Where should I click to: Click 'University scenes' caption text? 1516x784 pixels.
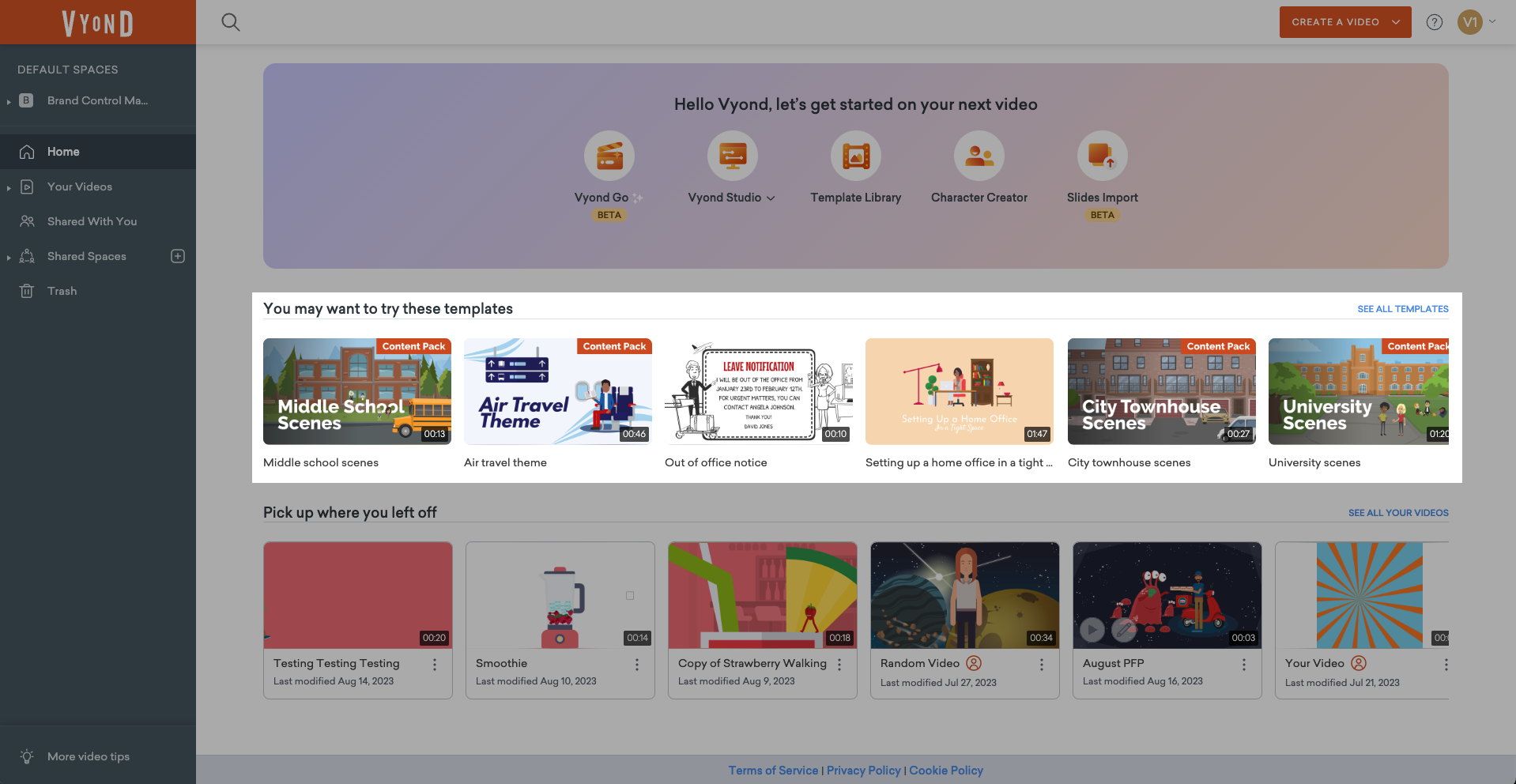1314,462
